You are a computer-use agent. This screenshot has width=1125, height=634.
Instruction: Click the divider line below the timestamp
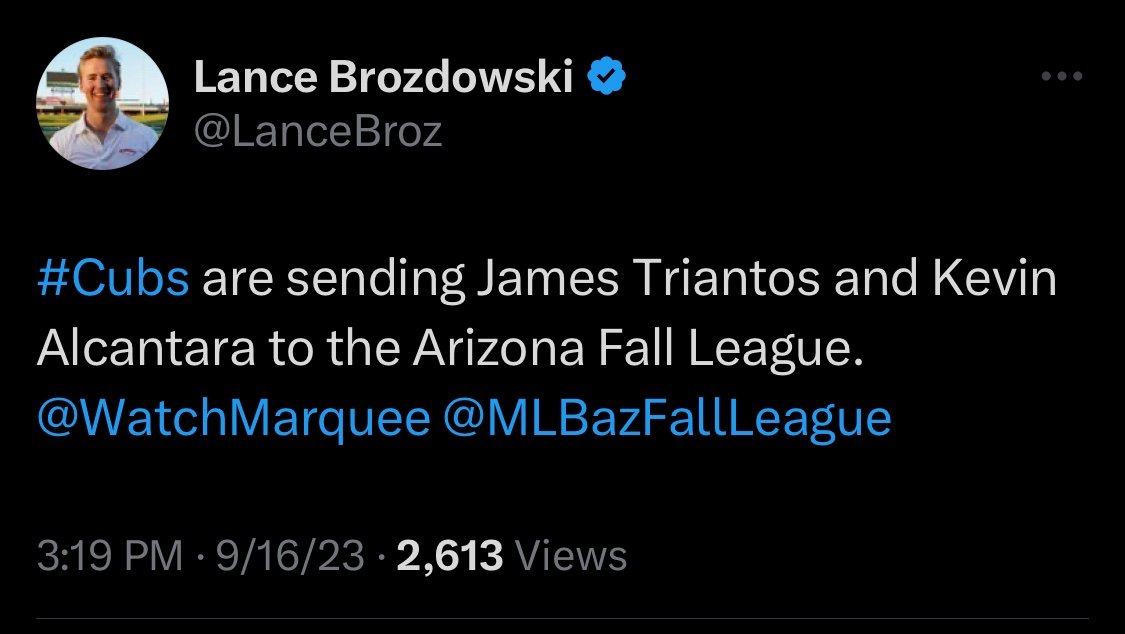pos(562,617)
